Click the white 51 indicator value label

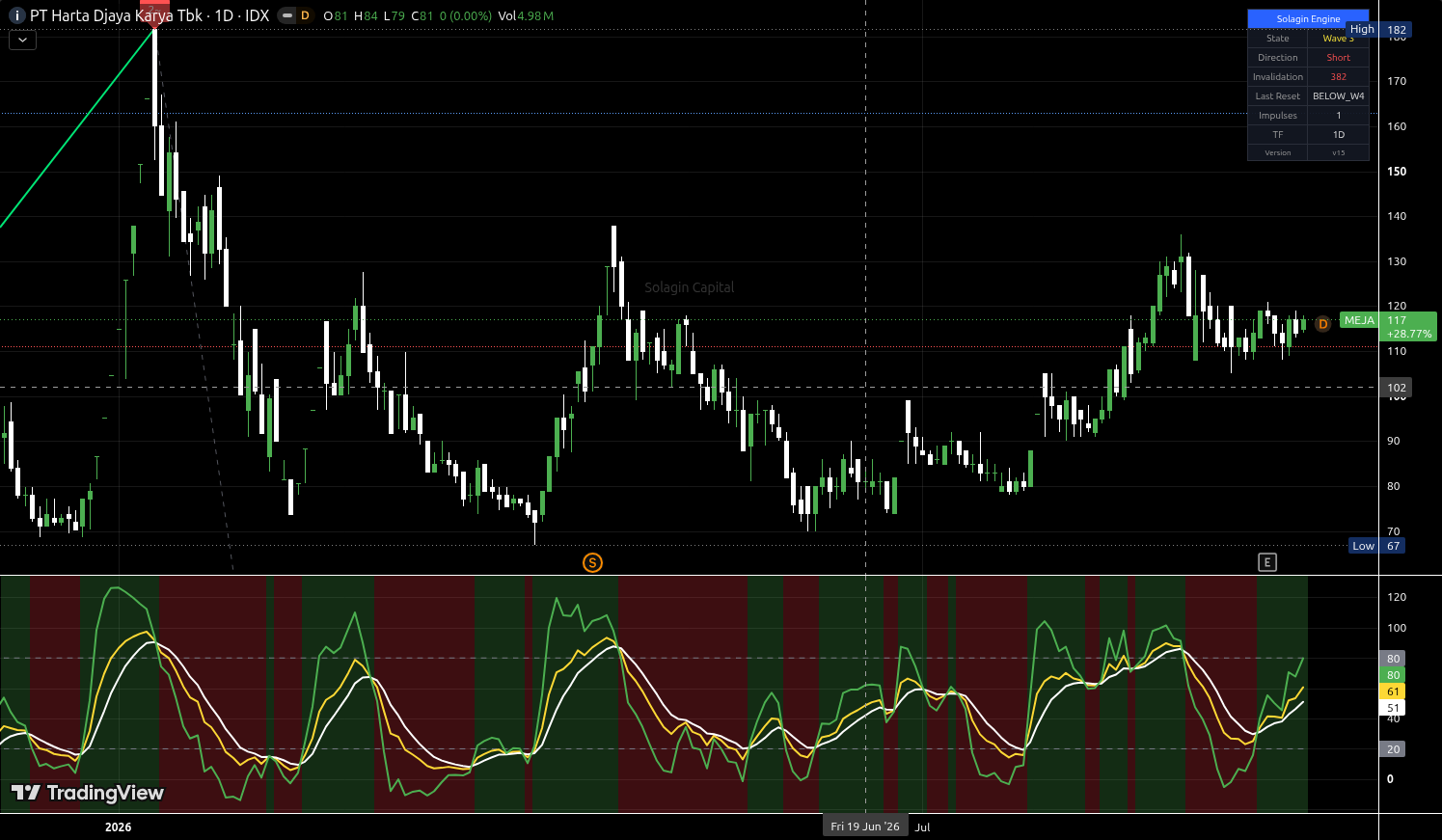(x=1393, y=708)
